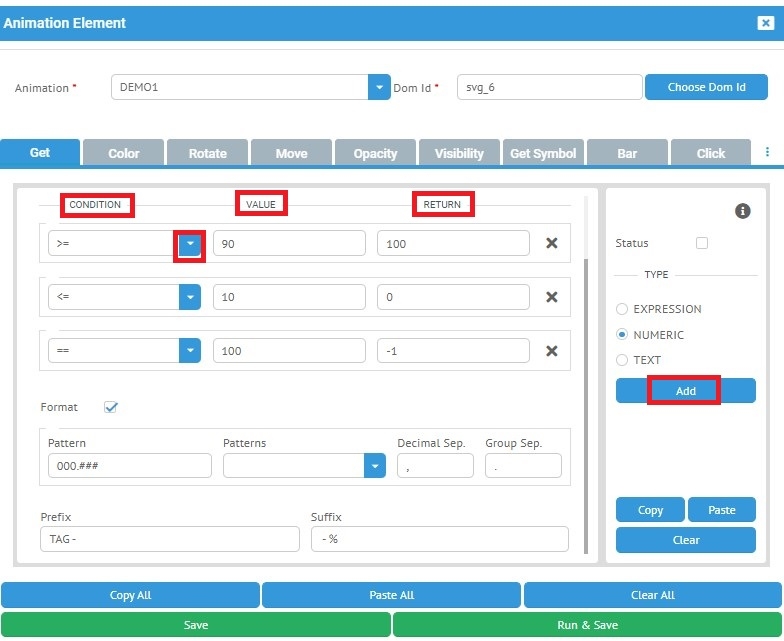Close the Animation Element dialog
This screenshot has height=641, width=784.
click(x=765, y=23)
